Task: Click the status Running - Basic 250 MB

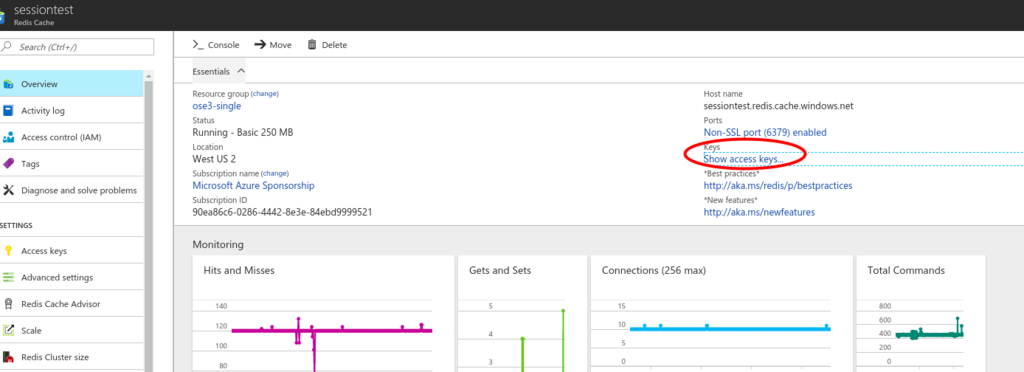Action: 243,132
